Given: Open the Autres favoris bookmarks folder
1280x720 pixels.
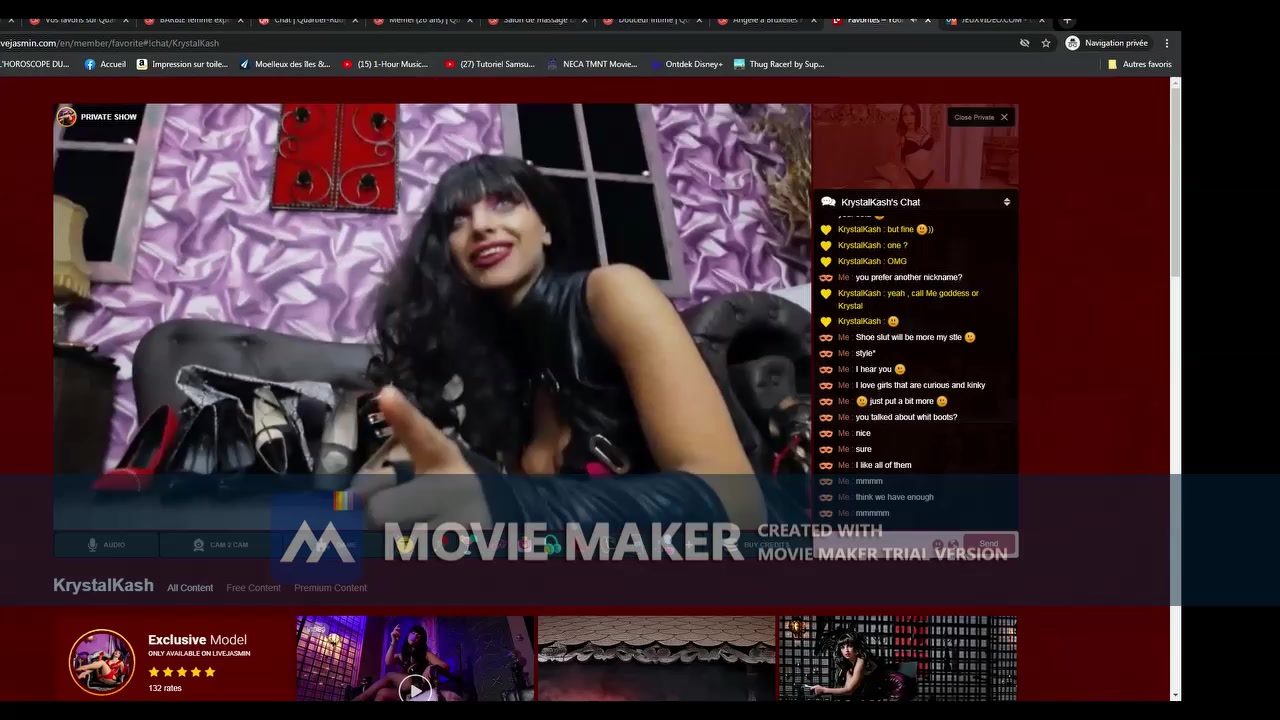Looking at the screenshot, I should pos(1139,64).
